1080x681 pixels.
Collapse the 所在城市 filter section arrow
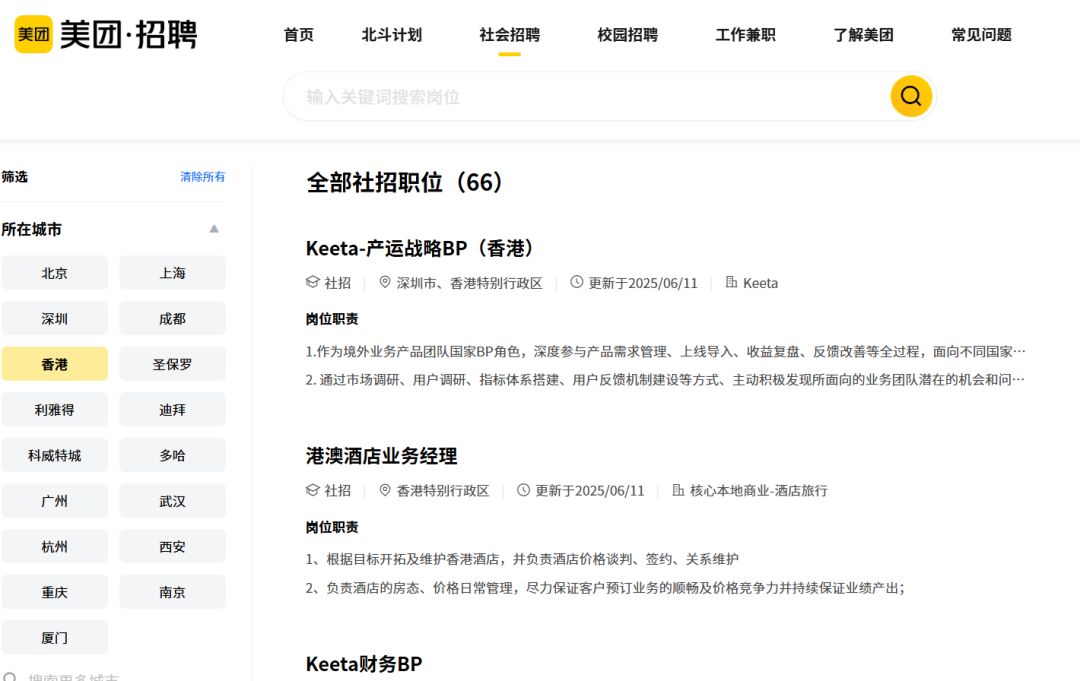[214, 229]
